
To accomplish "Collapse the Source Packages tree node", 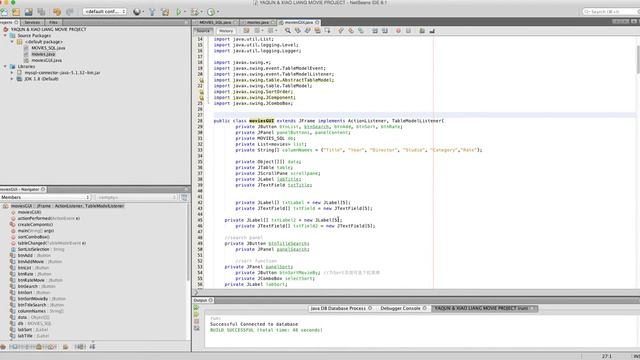I will click(x=5, y=36).
